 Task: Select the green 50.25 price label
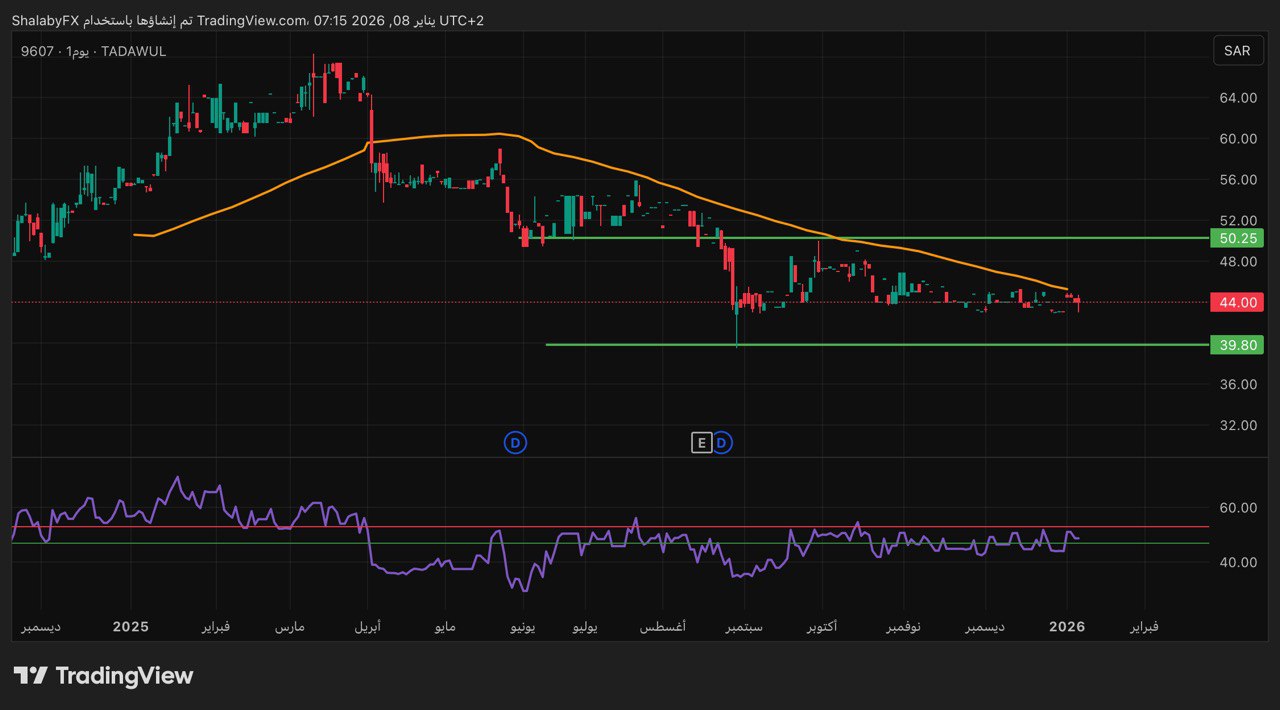[1236, 238]
